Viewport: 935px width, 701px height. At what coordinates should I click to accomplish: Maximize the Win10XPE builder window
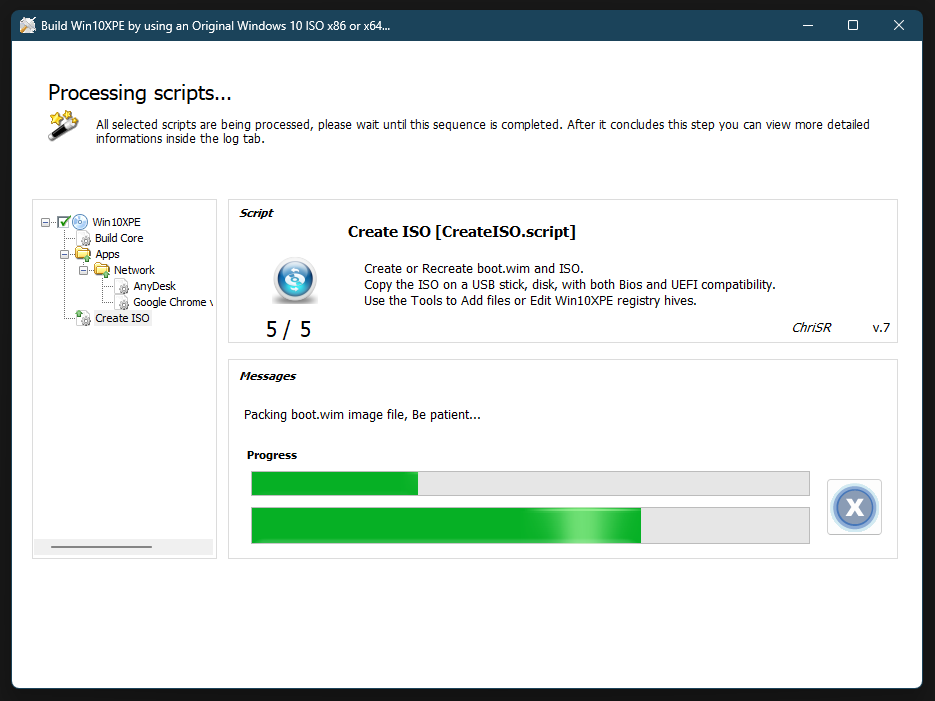[x=853, y=26]
